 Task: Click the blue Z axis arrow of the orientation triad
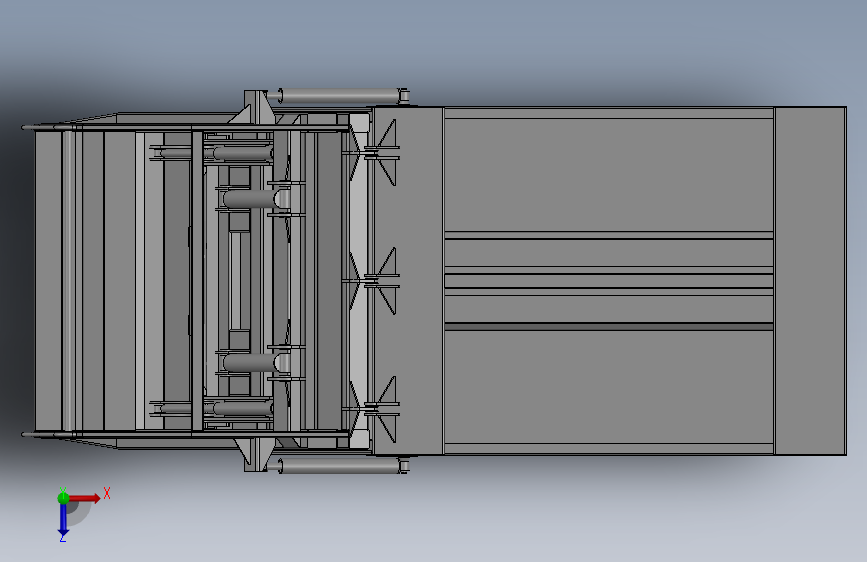[x=63, y=520]
